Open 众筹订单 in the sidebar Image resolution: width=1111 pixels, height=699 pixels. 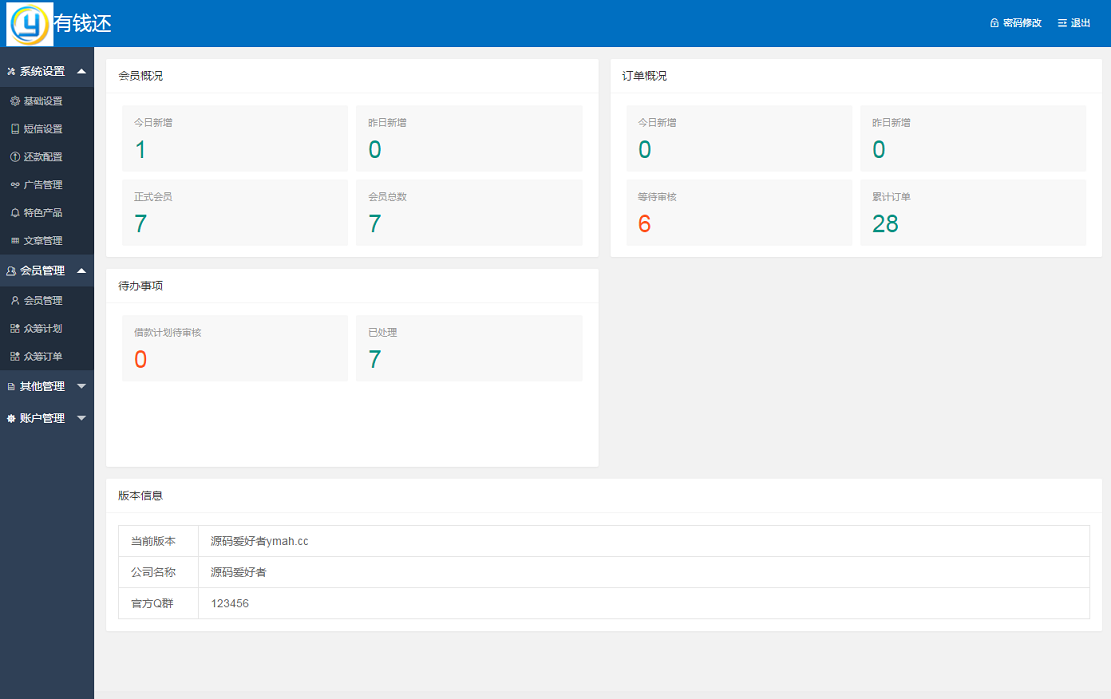[43, 357]
